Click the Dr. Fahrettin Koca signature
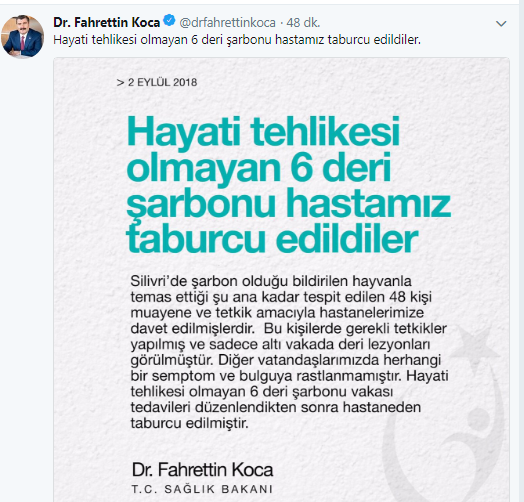This screenshot has width=524, height=502. (x=203, y=470)
